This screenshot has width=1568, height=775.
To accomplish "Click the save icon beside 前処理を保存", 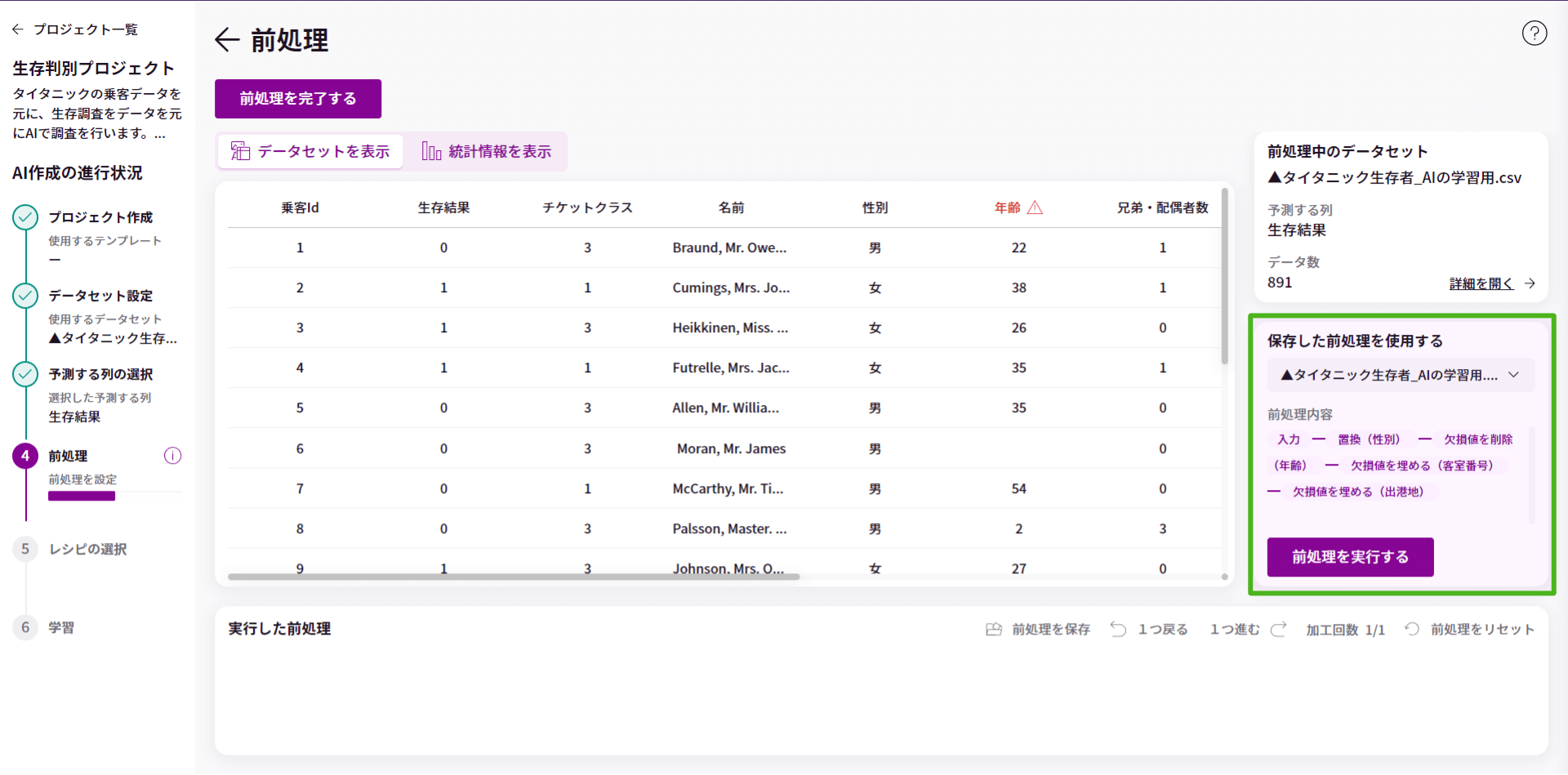I will click(x=994, y=629).
